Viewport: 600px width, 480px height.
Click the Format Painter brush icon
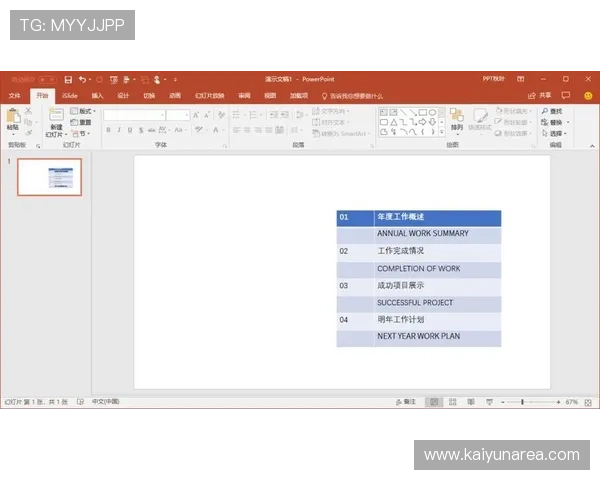[x=28, y=133]
